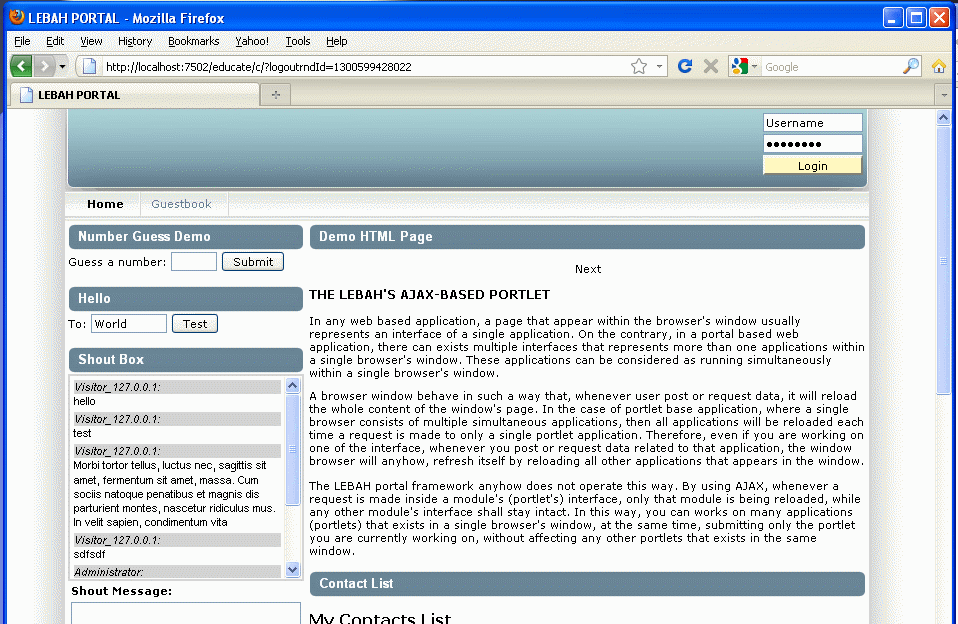Open the list all tabs dropdown
This screenshot has height=624, width=958.
[x=944, y=94]
